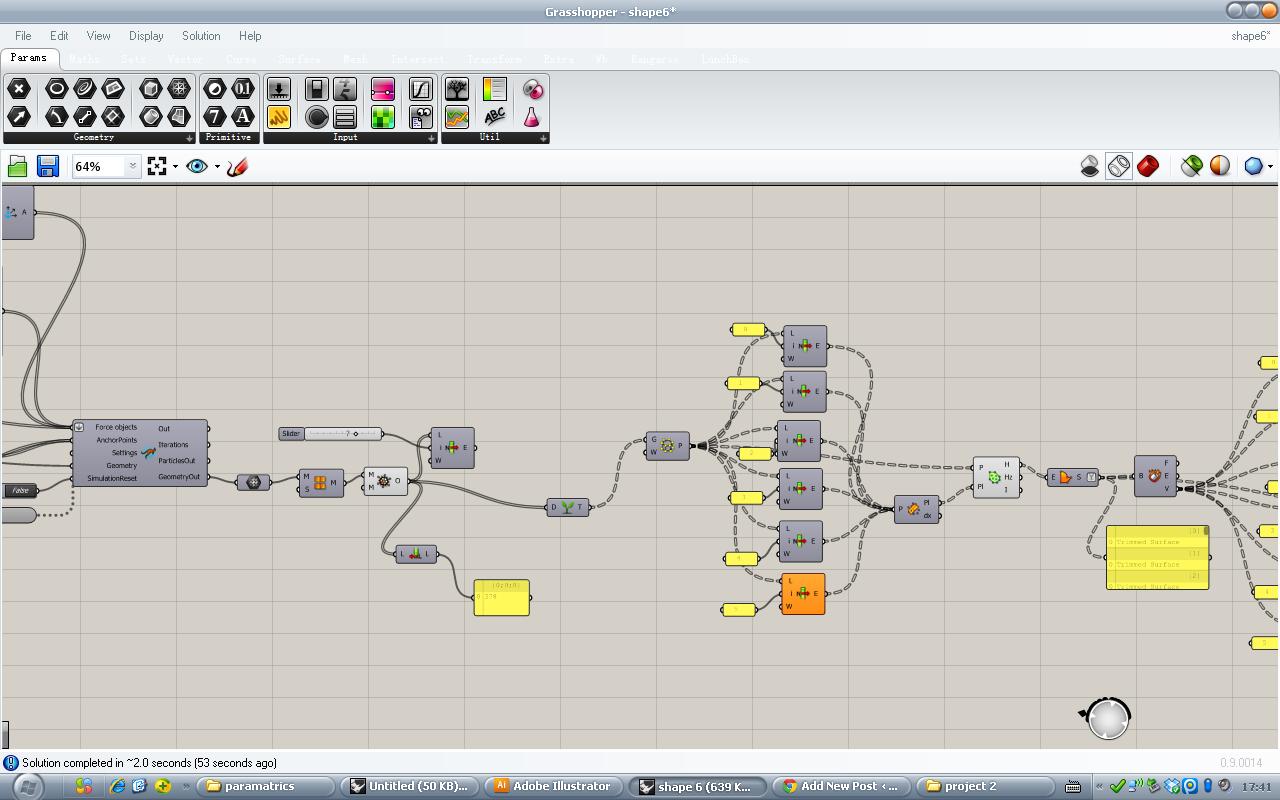This screenshot has height=800, width=1280.
Task: Open the zoom level 64% dropdown
Action: click(x=132, y=167)
